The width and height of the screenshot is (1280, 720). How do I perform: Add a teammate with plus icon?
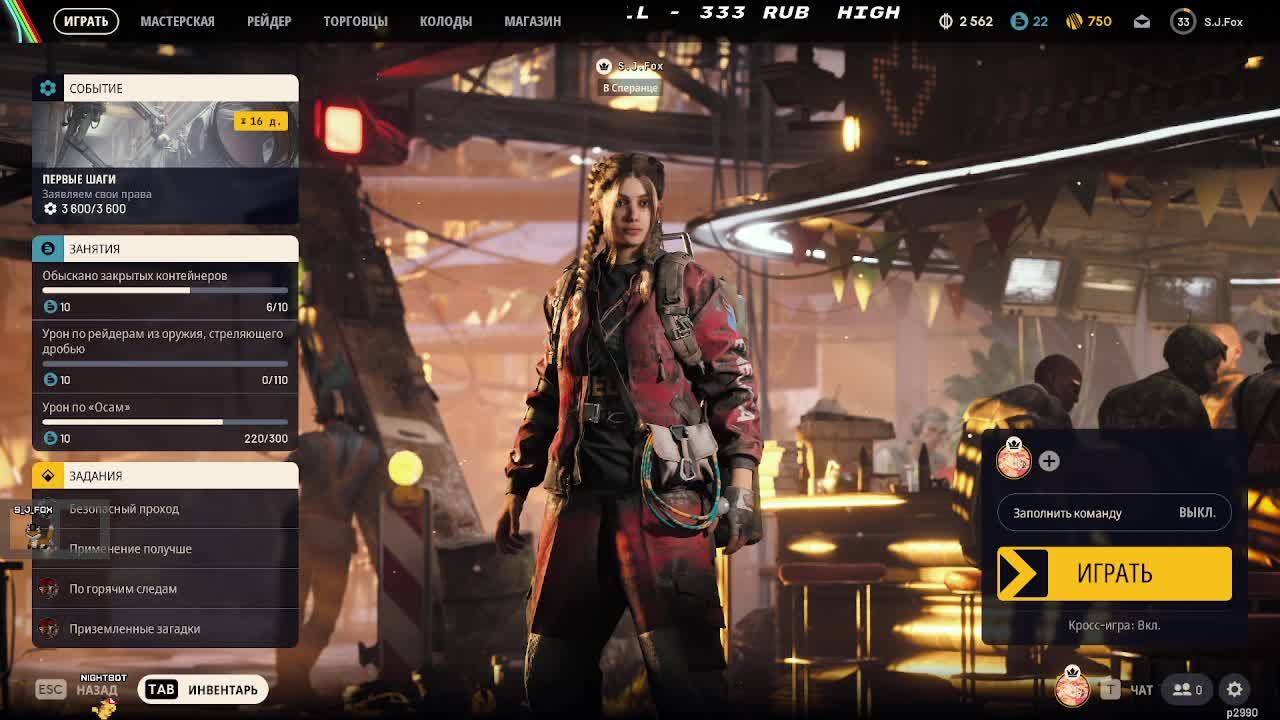click(1048, 461)
